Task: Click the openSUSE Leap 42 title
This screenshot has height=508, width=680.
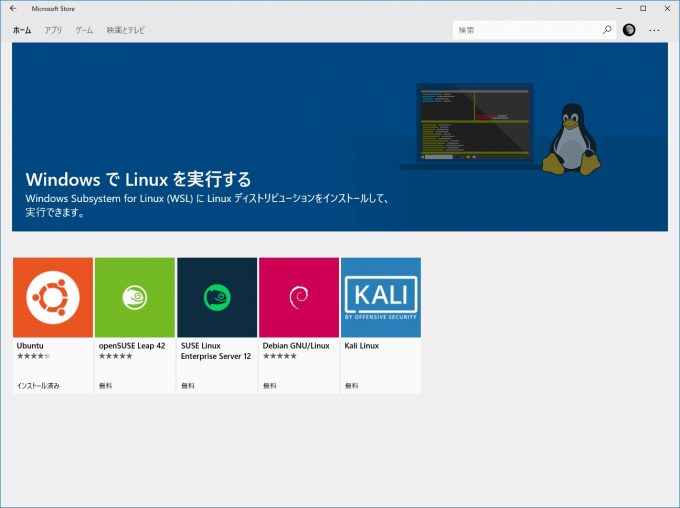Action: coord(132,346)
